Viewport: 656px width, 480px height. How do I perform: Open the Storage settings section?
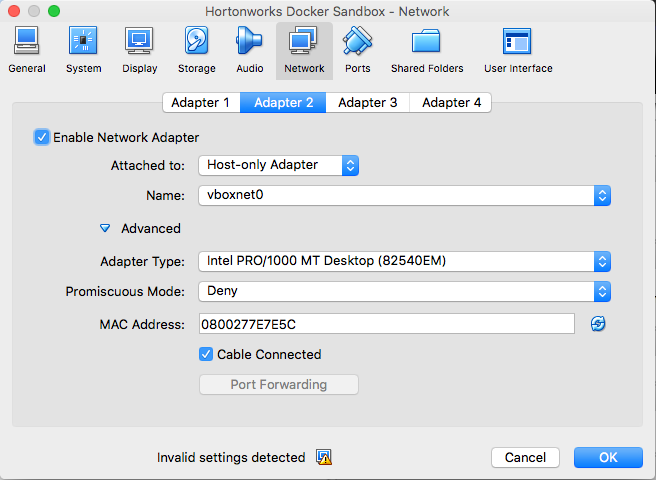(196, 50)
